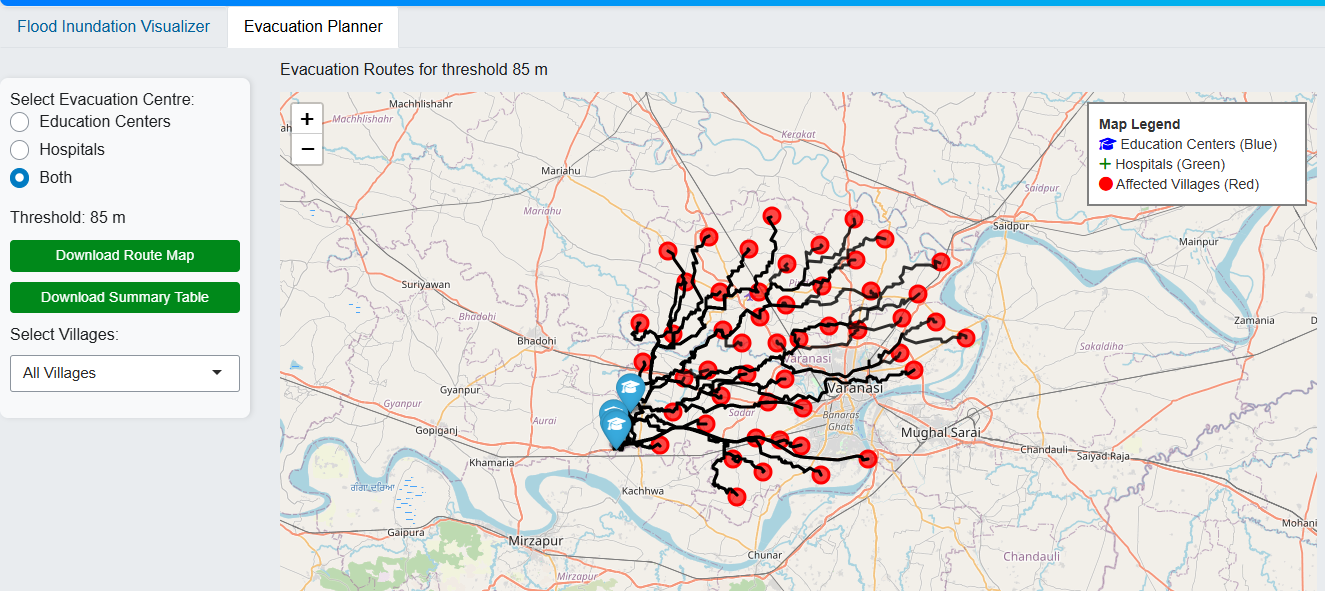Choose Hospitals as evacuation centre

[x=20, y=150]
